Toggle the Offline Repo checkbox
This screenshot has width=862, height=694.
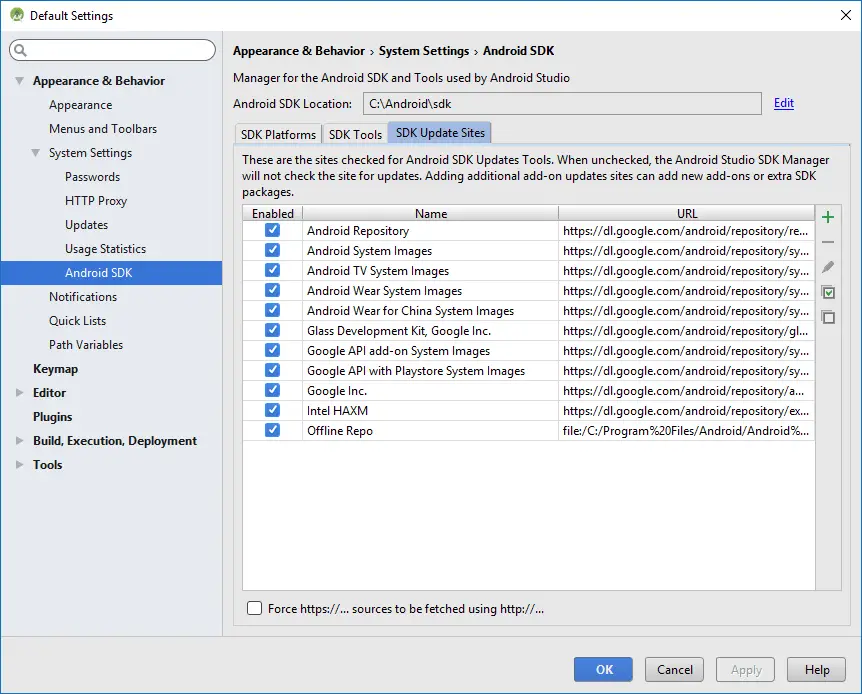272,430
